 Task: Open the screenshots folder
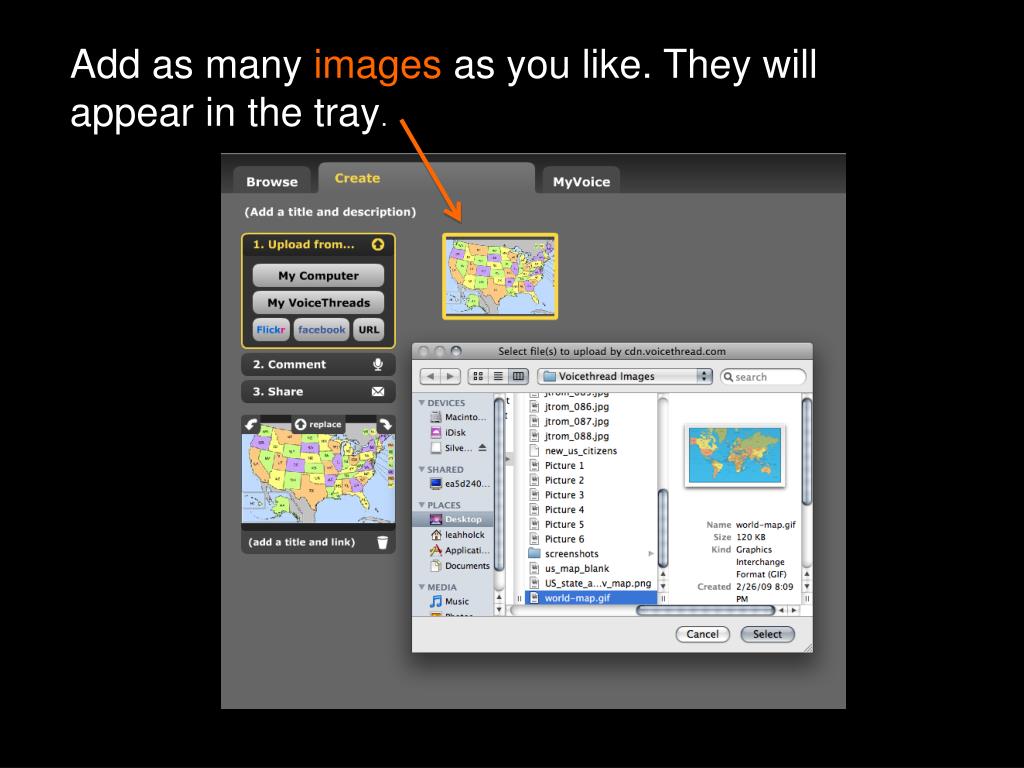(590, 554)
